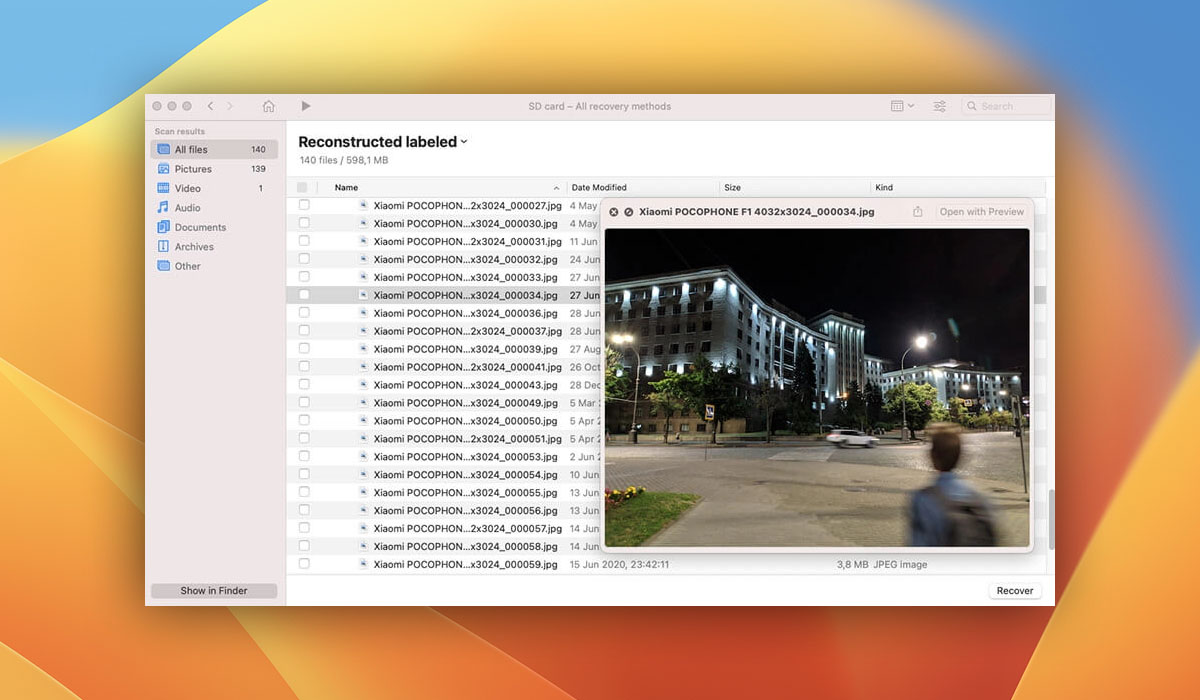Select file name ending 000054.jpg
This screenshot has width=1200, height=700.
click(465, 475)
